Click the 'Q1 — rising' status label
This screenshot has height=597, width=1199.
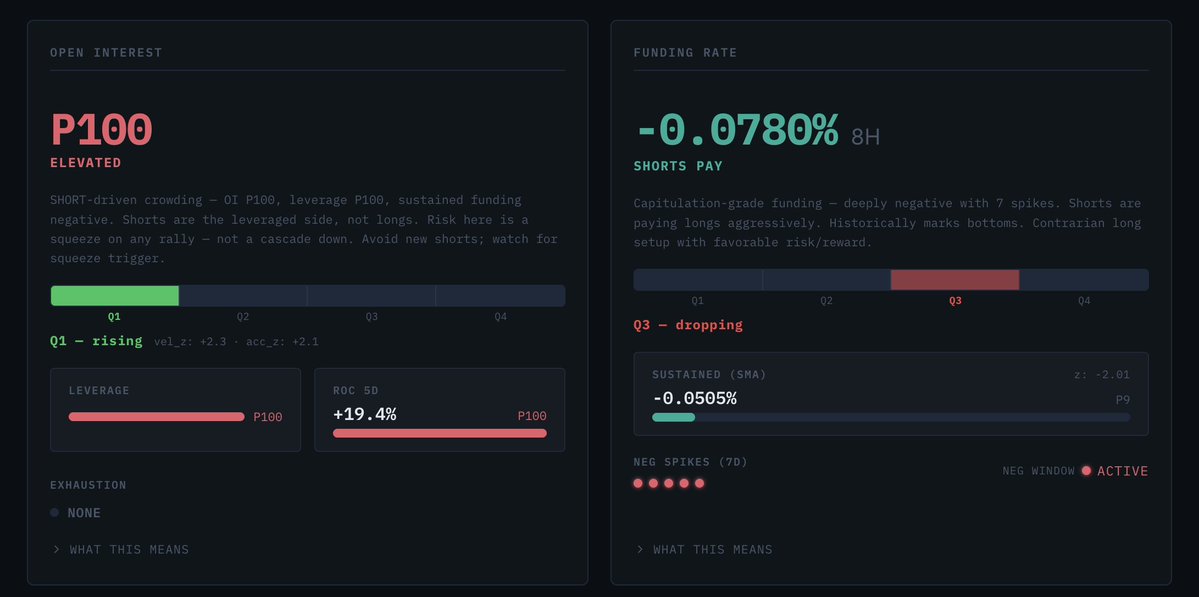click(95, 341)
